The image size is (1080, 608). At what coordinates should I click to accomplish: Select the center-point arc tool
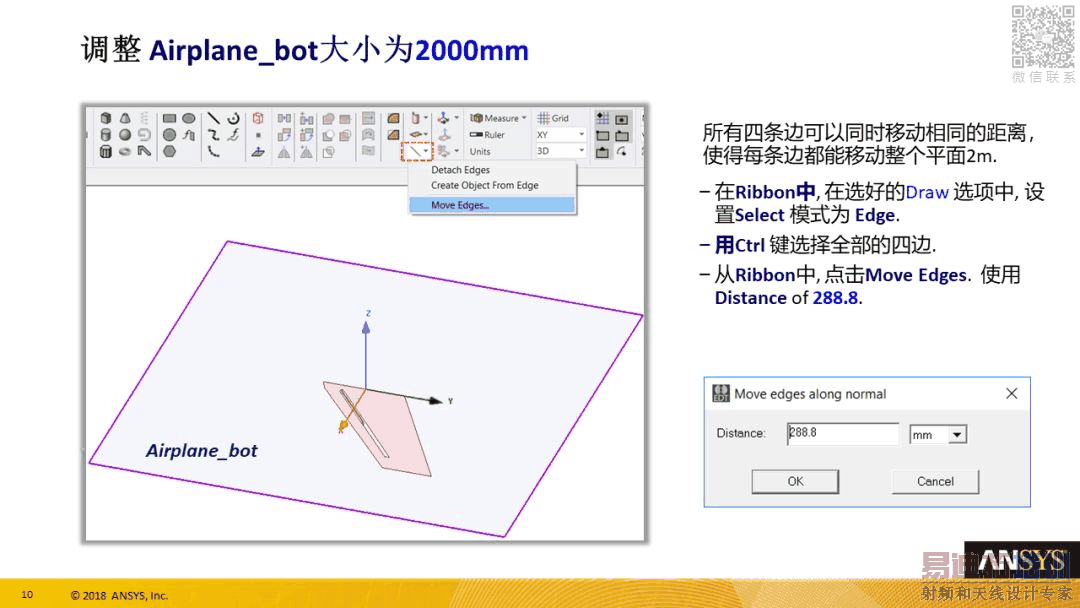[x=233, y=118]
